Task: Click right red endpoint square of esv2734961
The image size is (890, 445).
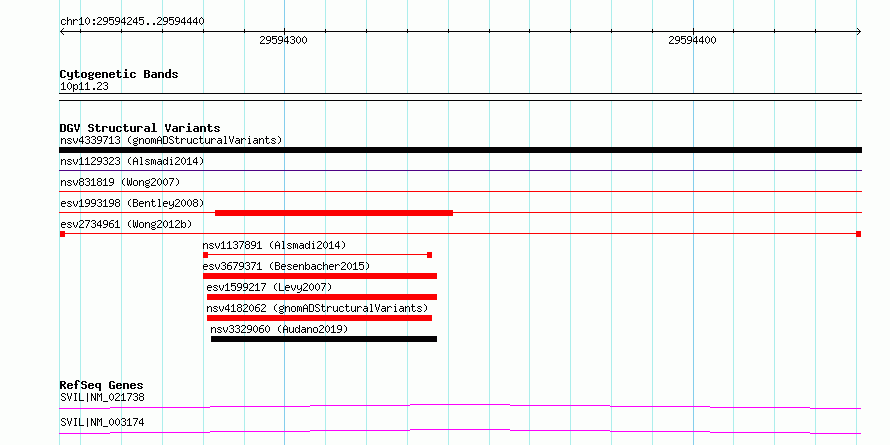Action: coord(859,234)
